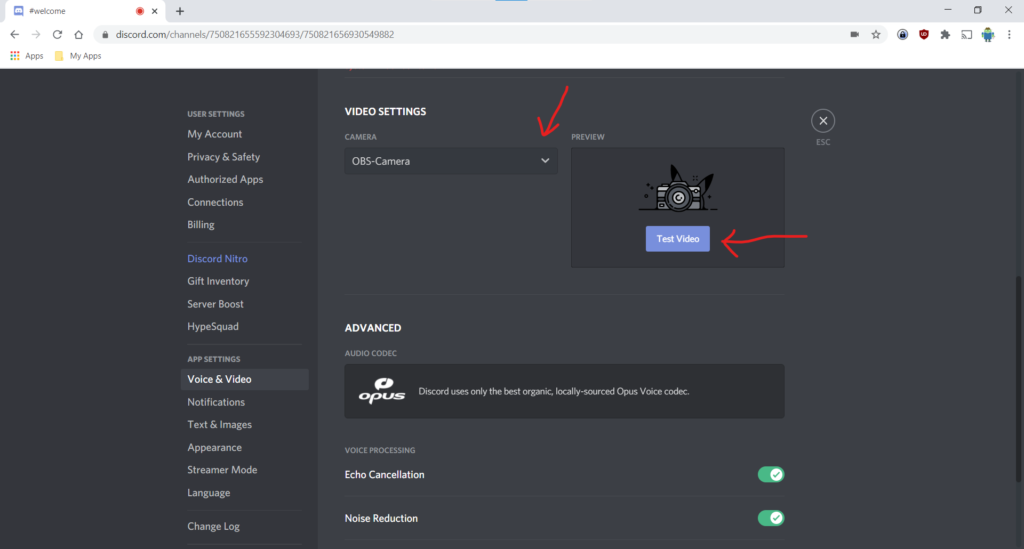Screen dimensions: 1024x549
Task: Click the browser address bar URL
Action: [x=255, y=35]
